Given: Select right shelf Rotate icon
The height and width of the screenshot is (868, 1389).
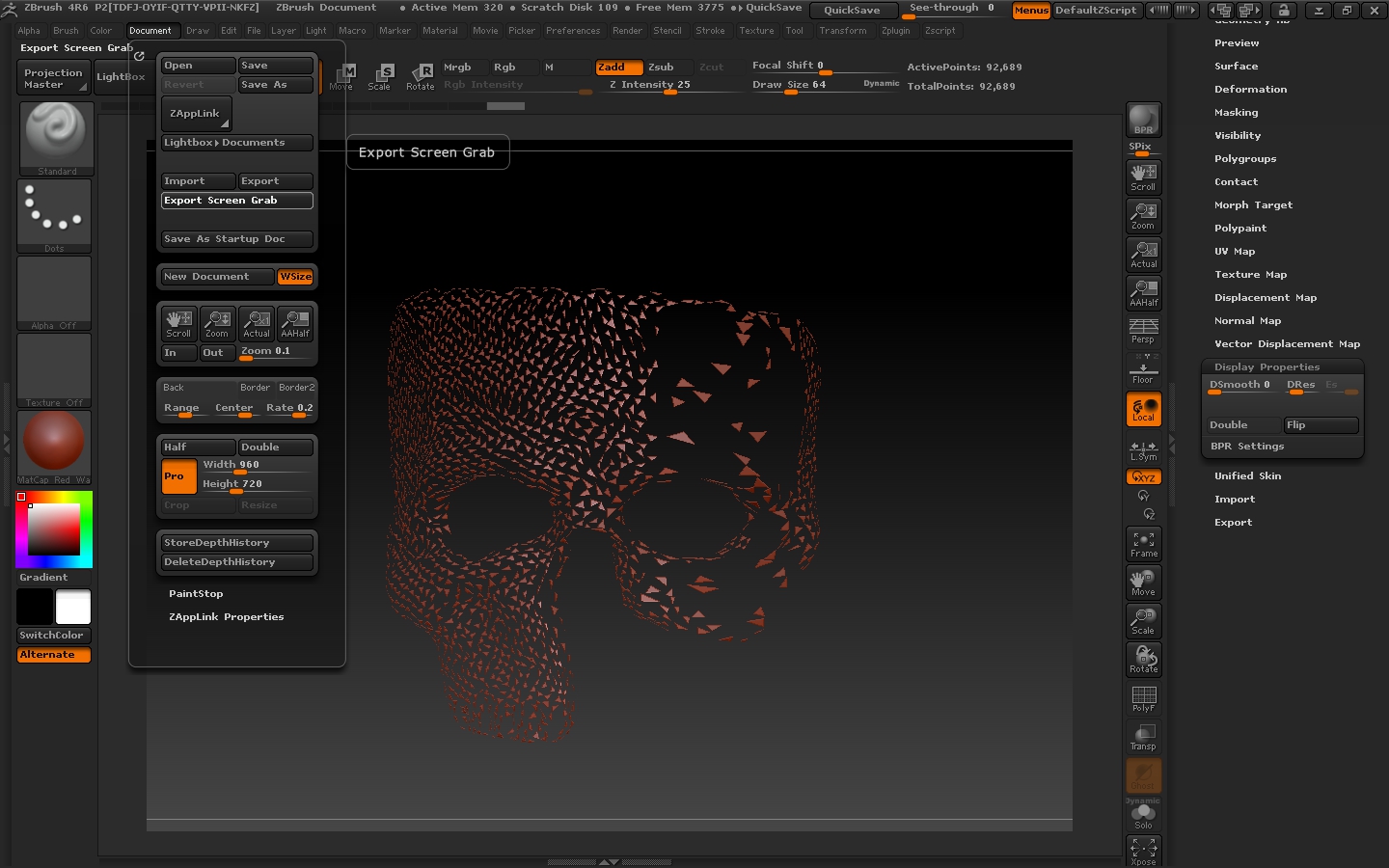Looking at the screenshot, I should (x=1143, y=660).
